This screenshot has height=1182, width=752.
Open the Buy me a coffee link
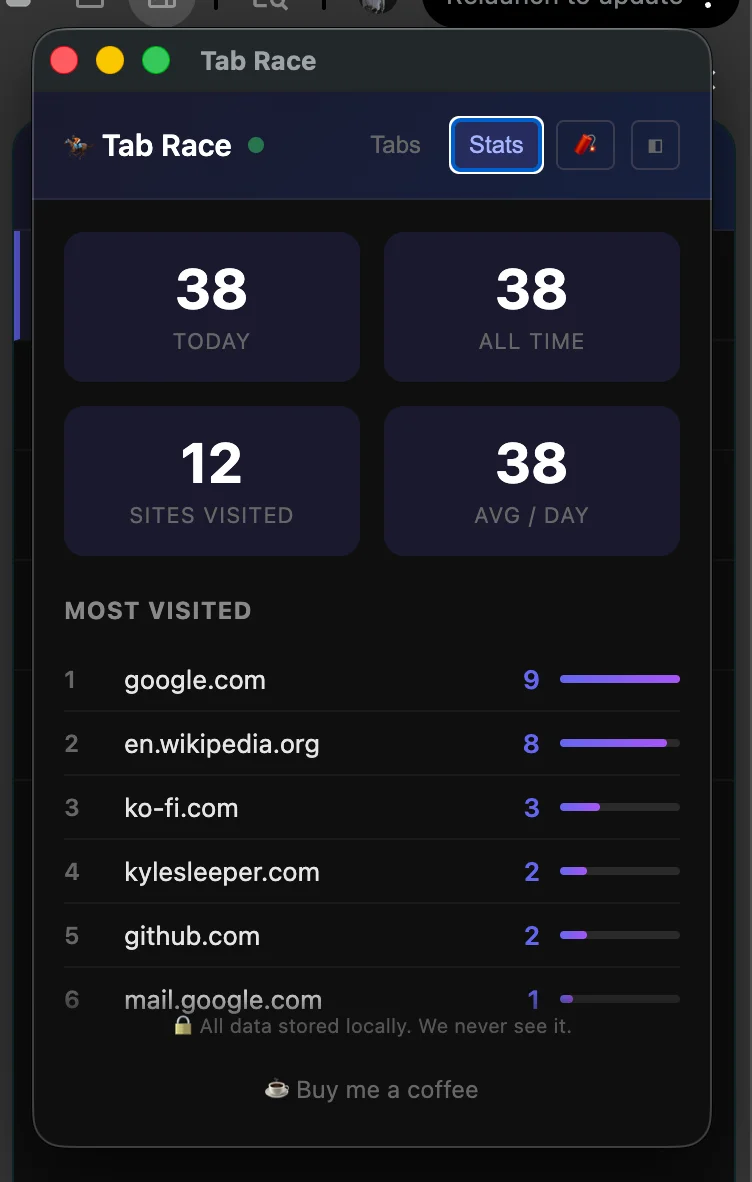click(371, 1089)
